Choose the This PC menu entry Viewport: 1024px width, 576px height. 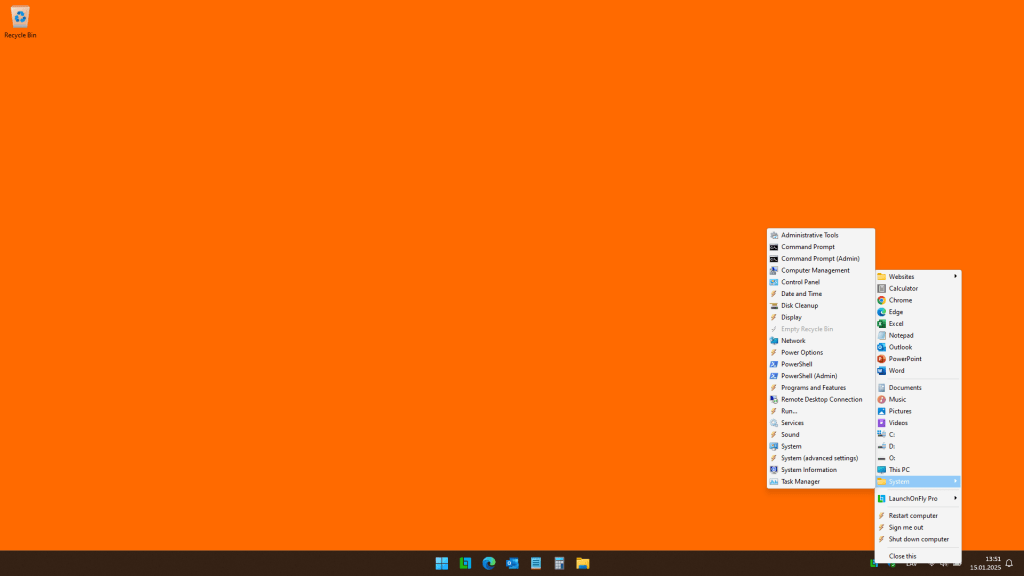(x=899, y=470)
